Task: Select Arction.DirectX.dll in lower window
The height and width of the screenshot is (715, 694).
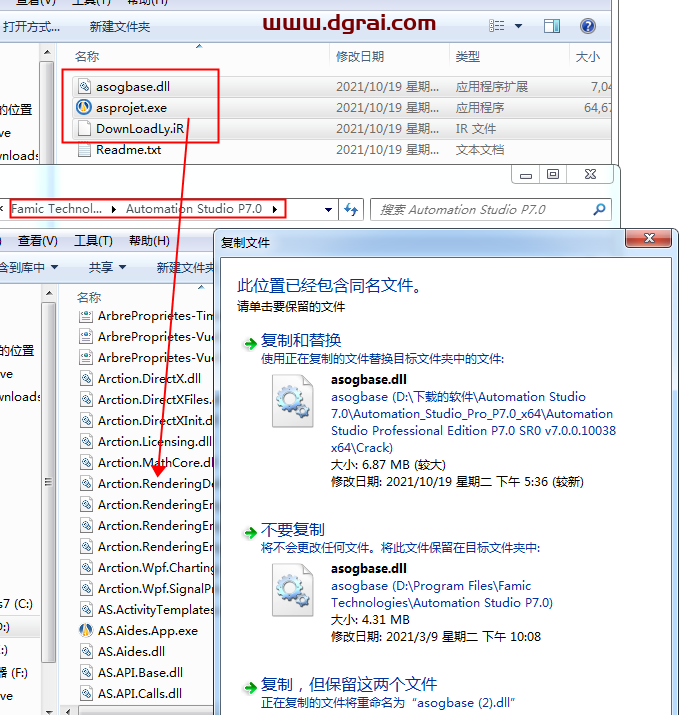Action: coord(149,378)
